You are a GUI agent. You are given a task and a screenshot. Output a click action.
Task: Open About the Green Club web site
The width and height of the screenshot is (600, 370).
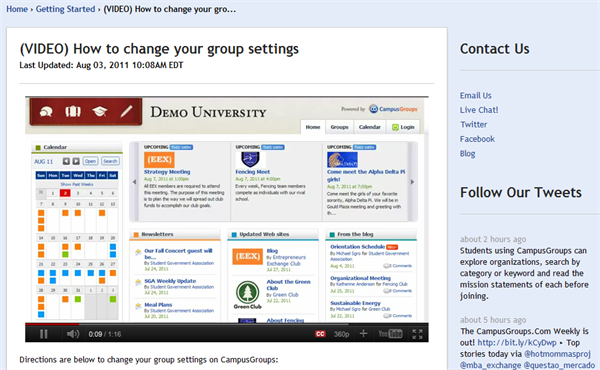[289, 285]
